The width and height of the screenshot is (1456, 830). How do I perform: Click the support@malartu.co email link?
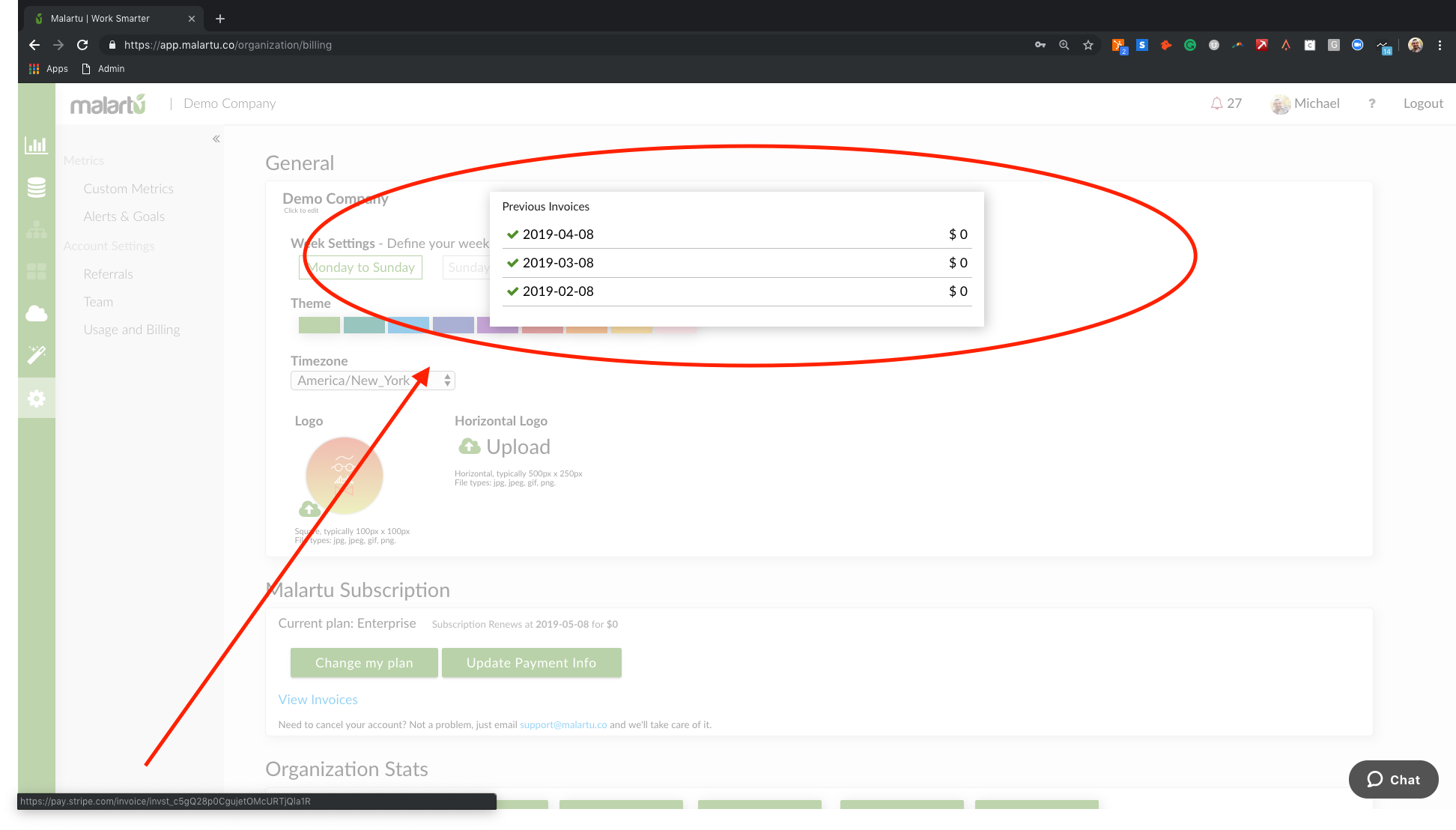(x=563, y=725)
